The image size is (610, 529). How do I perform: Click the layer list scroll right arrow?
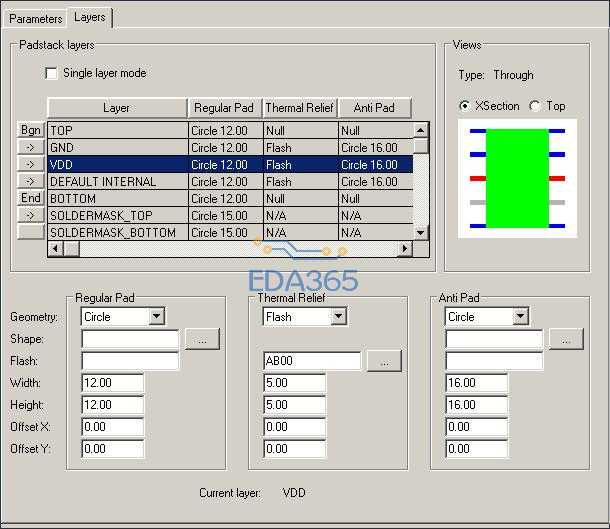[405, 248]
